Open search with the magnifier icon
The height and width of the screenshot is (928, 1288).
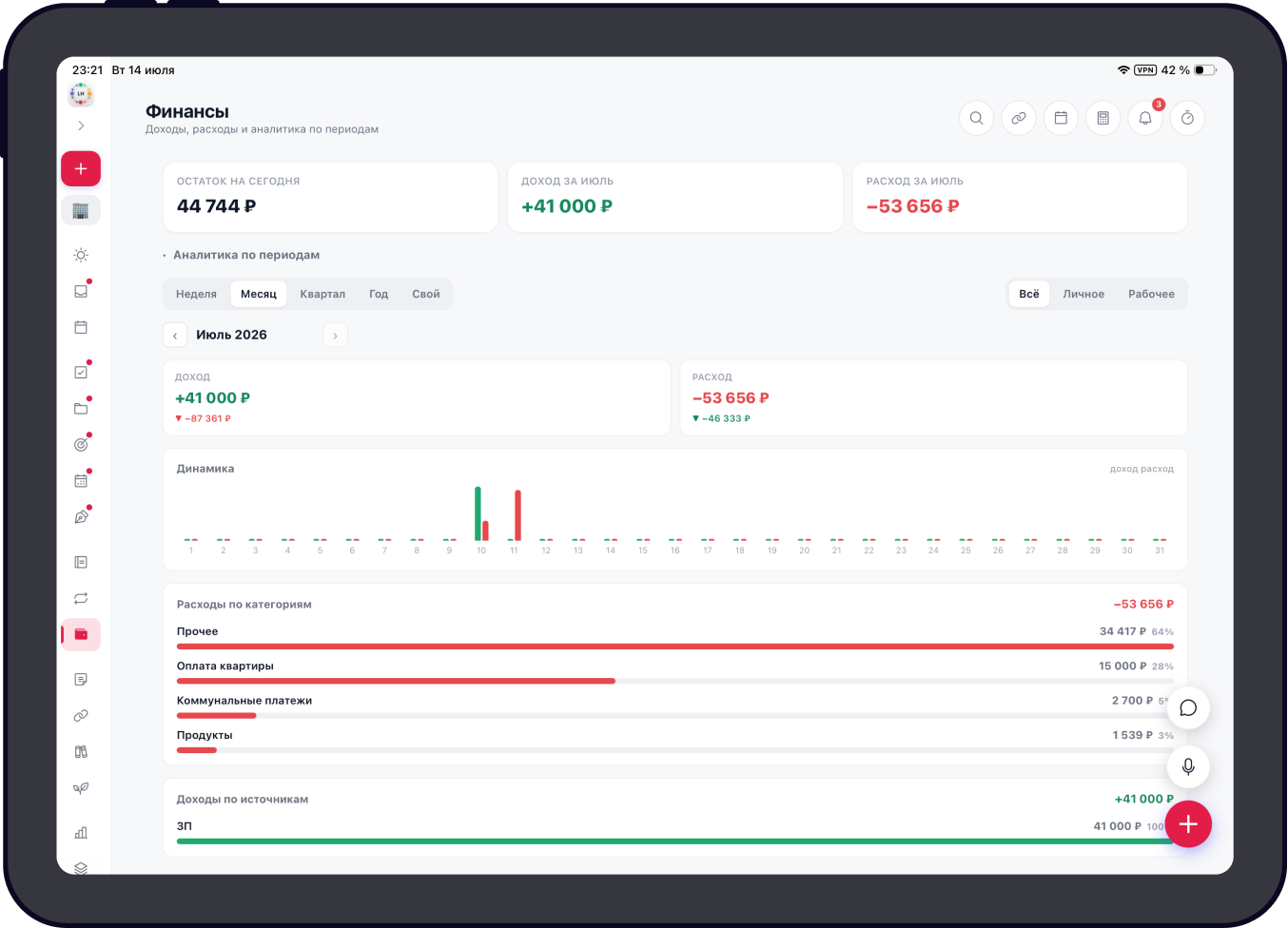pyautogui.click(x=976, y=118)
